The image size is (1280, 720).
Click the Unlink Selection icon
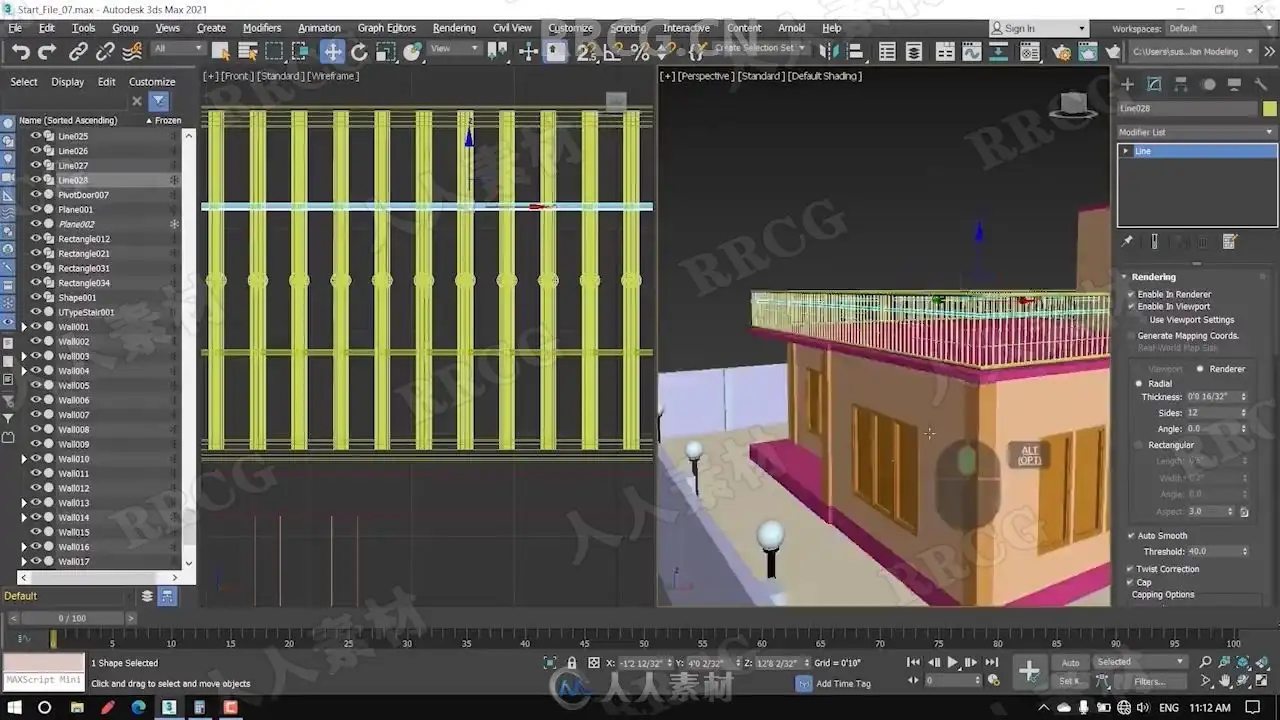pos(104,52)
